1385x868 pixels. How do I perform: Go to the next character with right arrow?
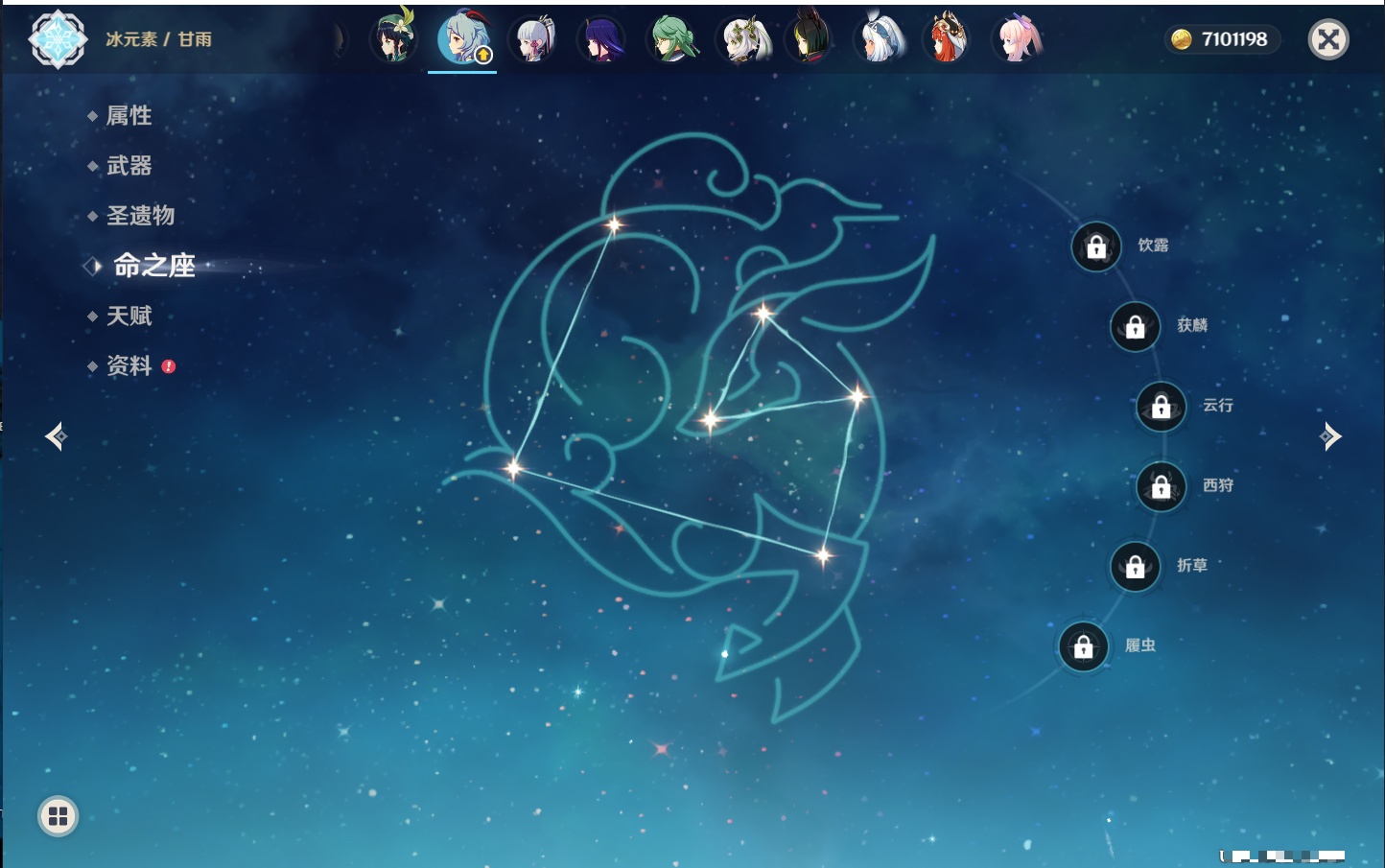[1330, 436]
